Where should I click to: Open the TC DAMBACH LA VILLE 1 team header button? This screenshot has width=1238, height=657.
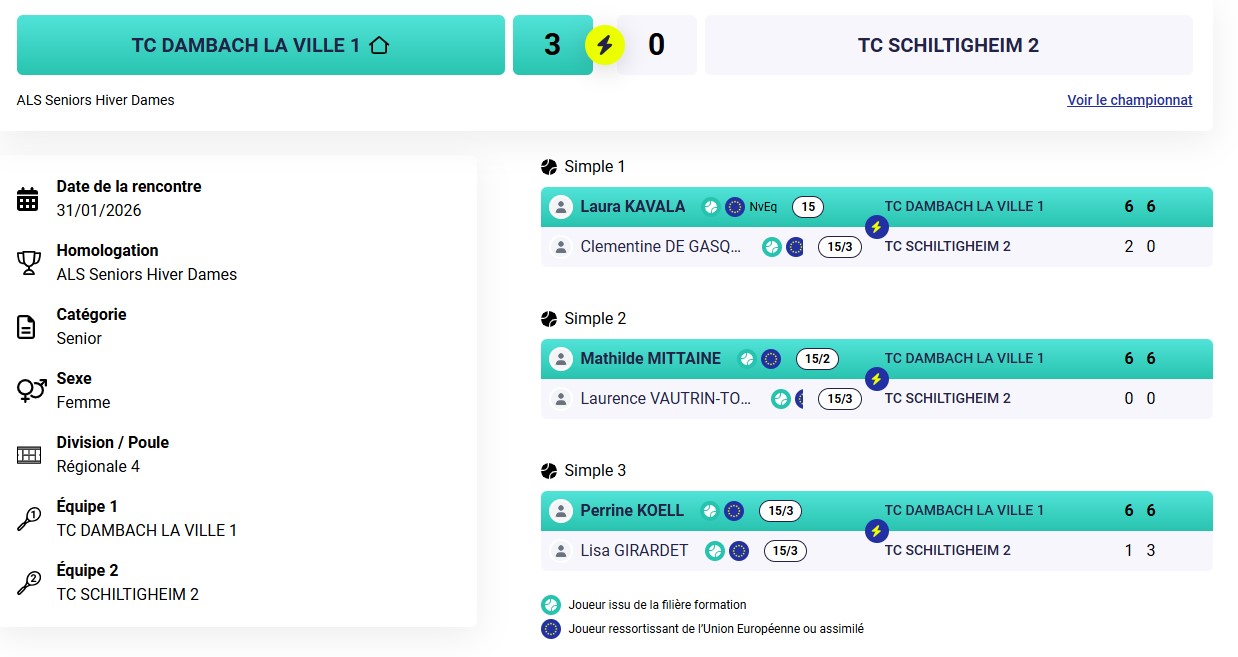point(260,45)
